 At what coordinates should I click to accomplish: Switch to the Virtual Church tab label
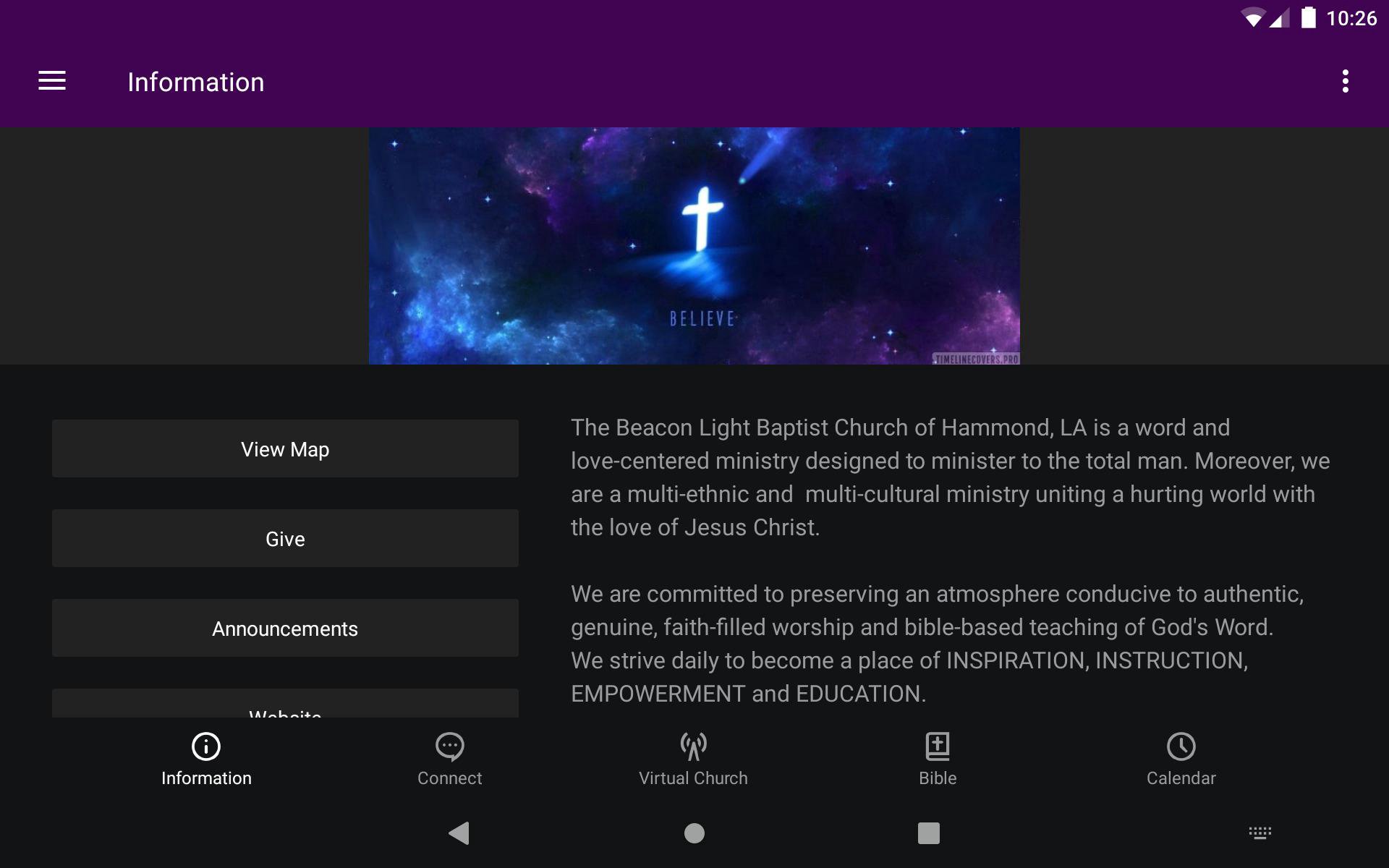tap(693, 778)
